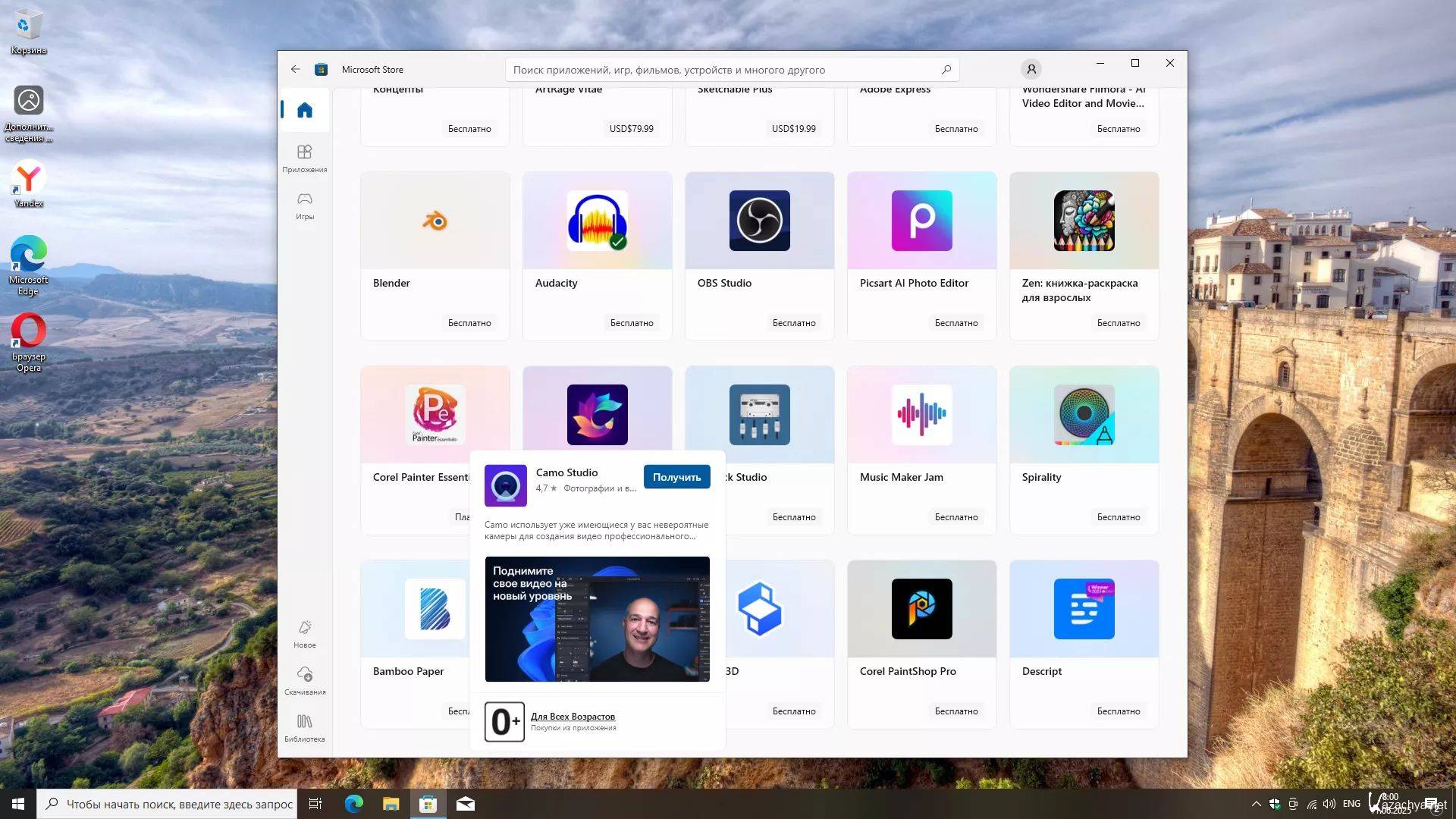Open File Explorer from the taskbar

391,804
